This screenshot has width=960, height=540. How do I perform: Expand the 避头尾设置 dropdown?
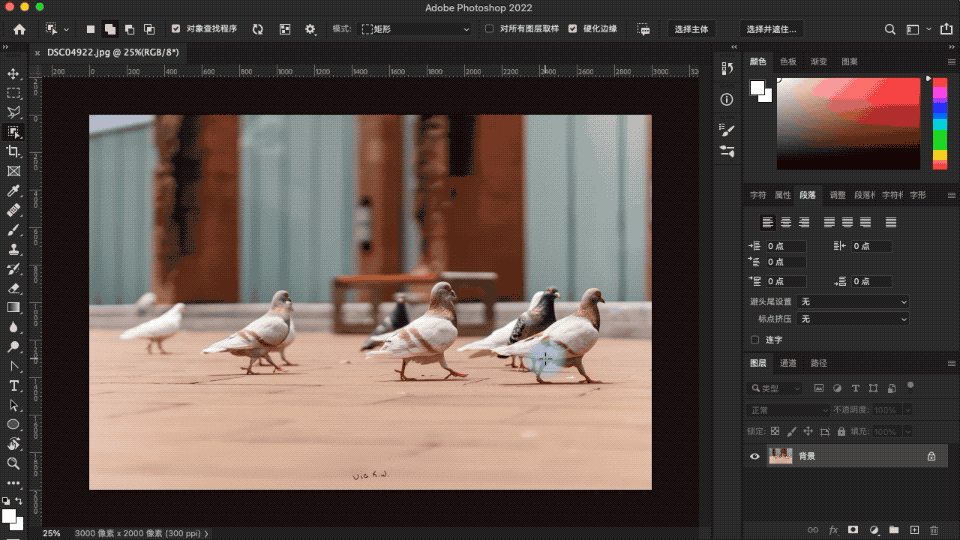coord(853,301)
